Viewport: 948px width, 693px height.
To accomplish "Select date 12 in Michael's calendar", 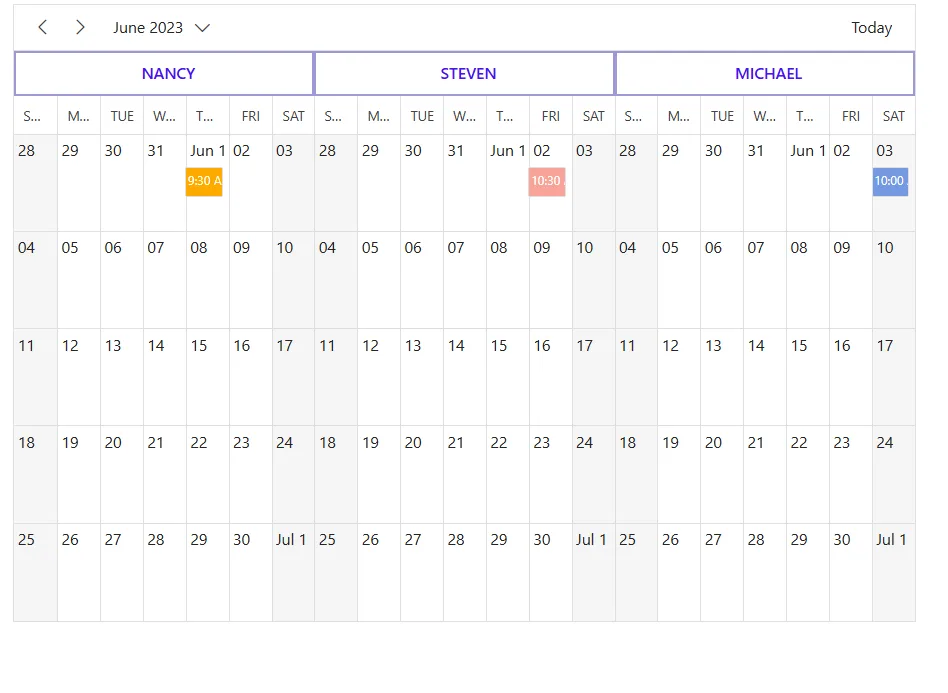I will [x=679, y=377].
